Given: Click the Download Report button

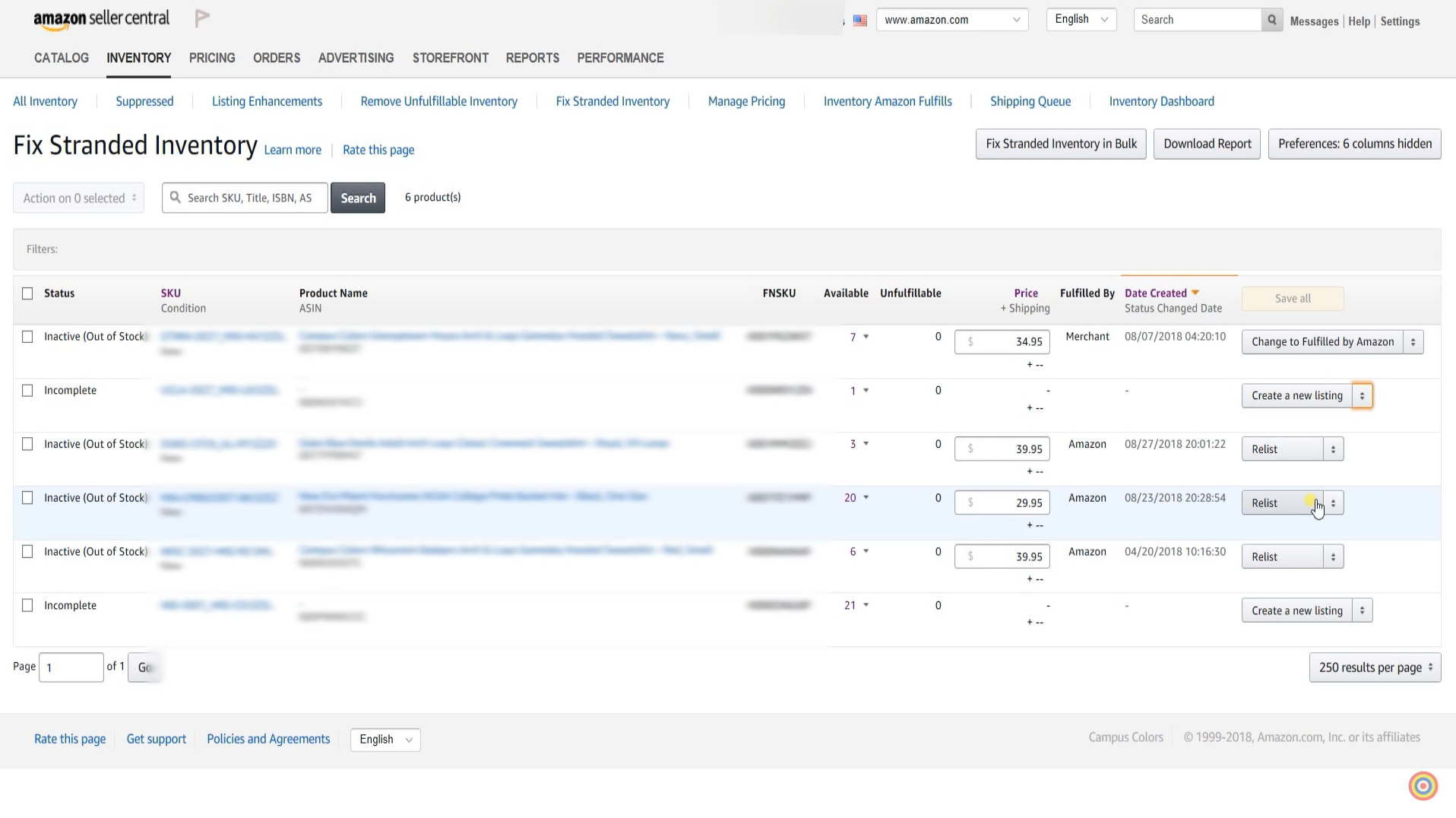Looking at the screenshot, I should (x=1207, y=144).
